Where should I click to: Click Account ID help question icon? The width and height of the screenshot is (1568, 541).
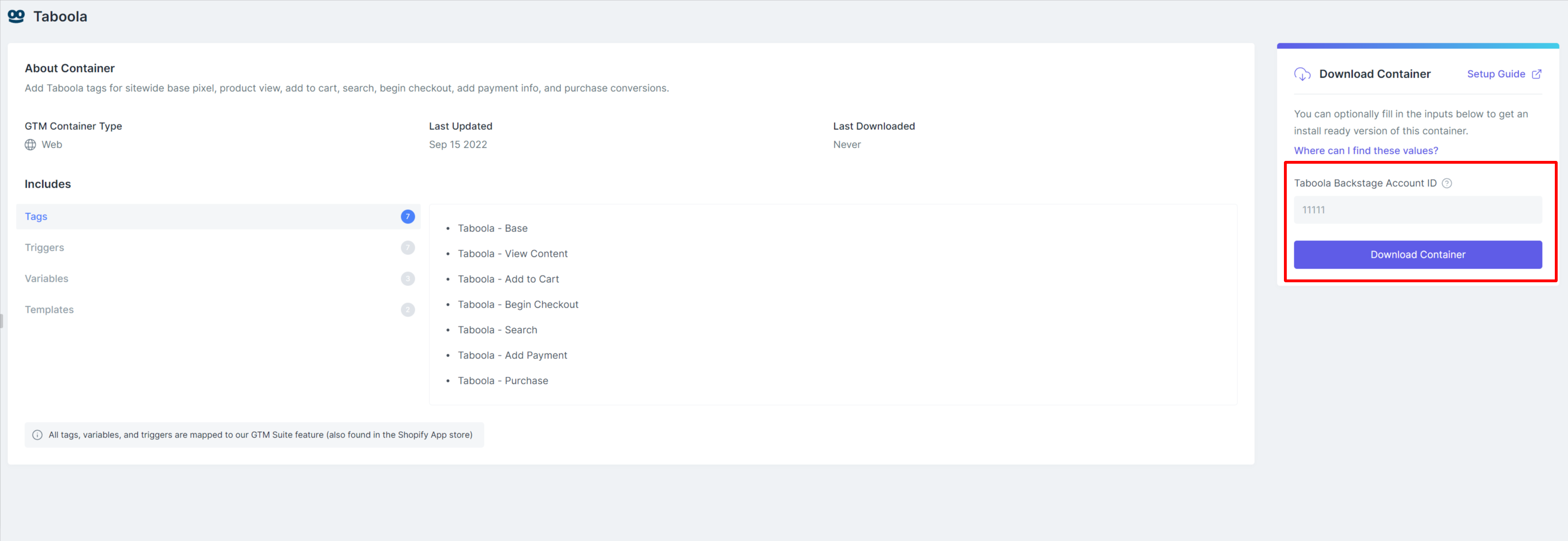click(x=1447, y=183)
